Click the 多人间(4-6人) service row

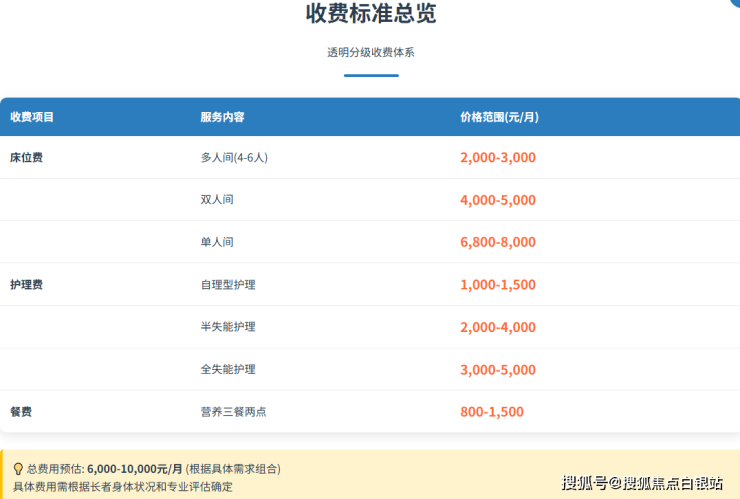pos(234,158)
